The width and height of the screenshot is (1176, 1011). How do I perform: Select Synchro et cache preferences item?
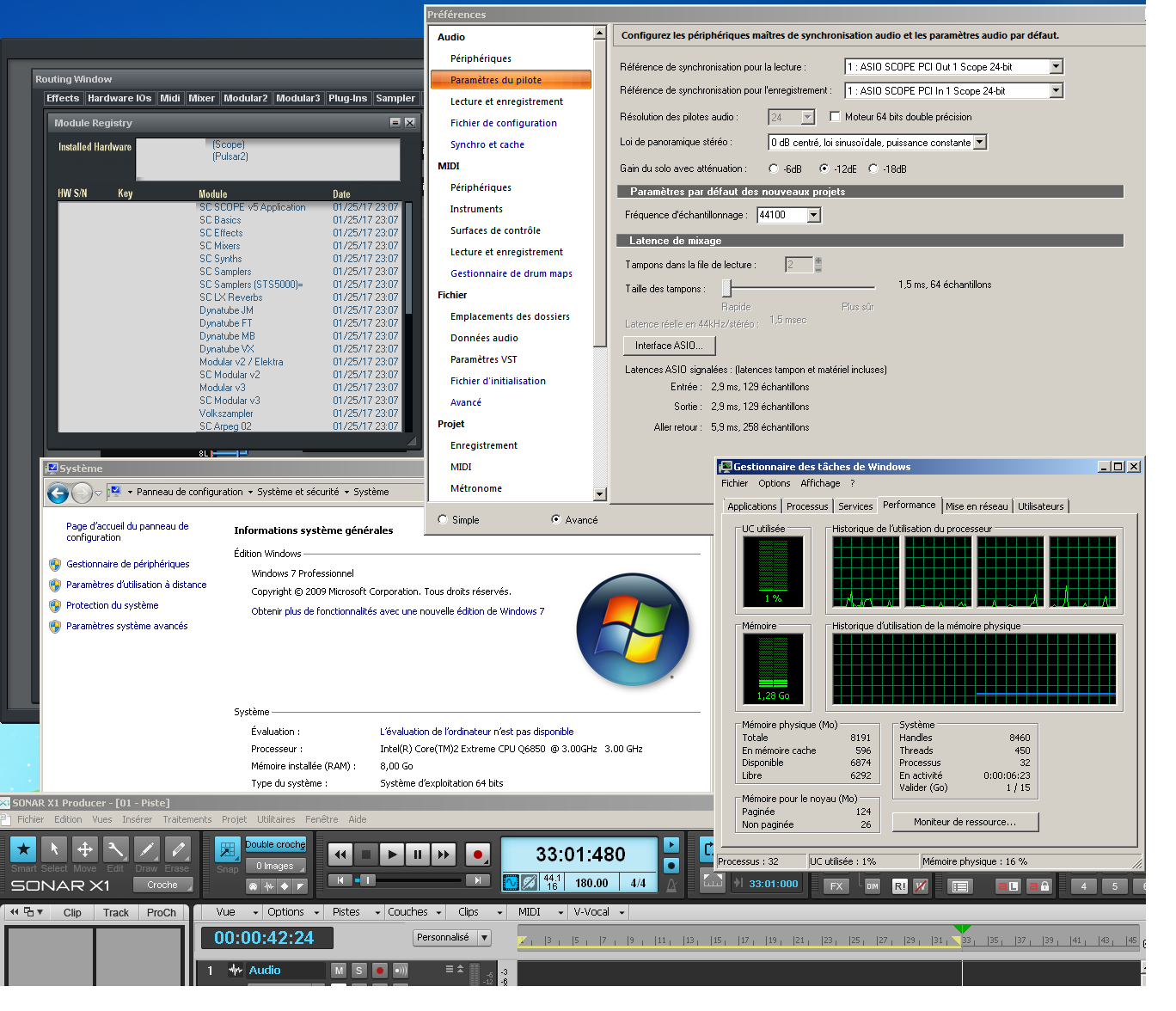pos(487,145)
